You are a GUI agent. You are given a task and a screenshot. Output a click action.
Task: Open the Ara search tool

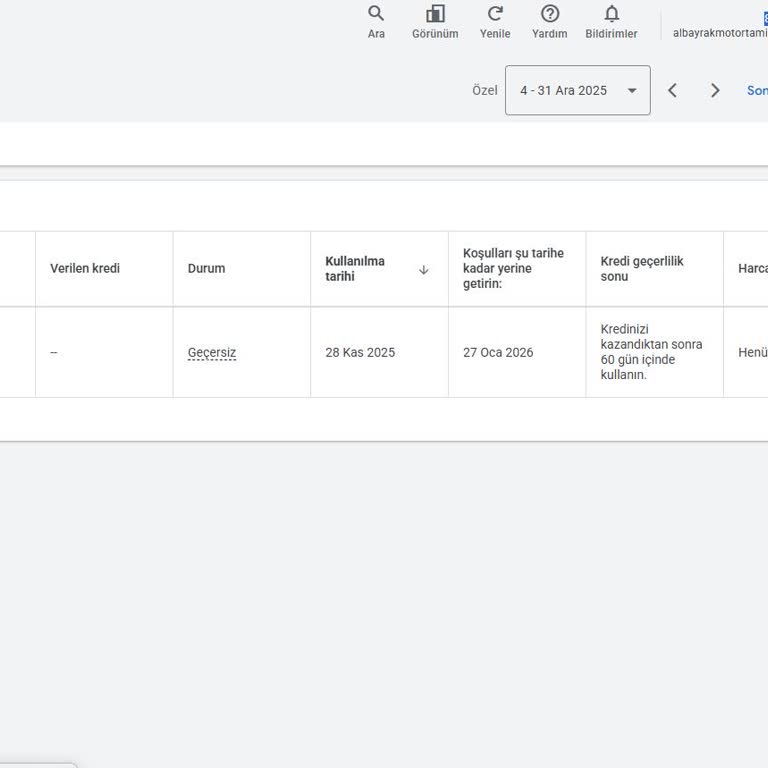coord(376,22)
